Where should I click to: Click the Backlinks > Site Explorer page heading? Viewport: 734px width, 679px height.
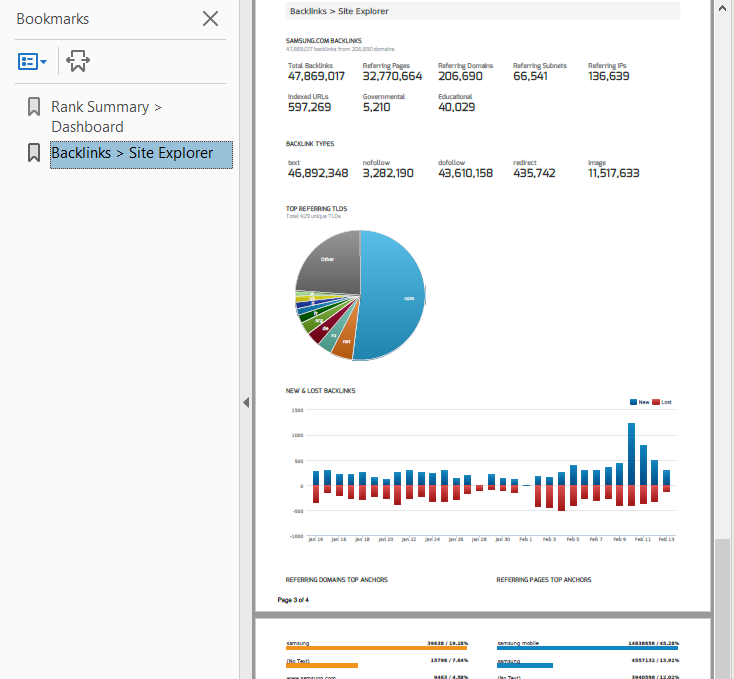pyautogui.click(x=339, y=11)
